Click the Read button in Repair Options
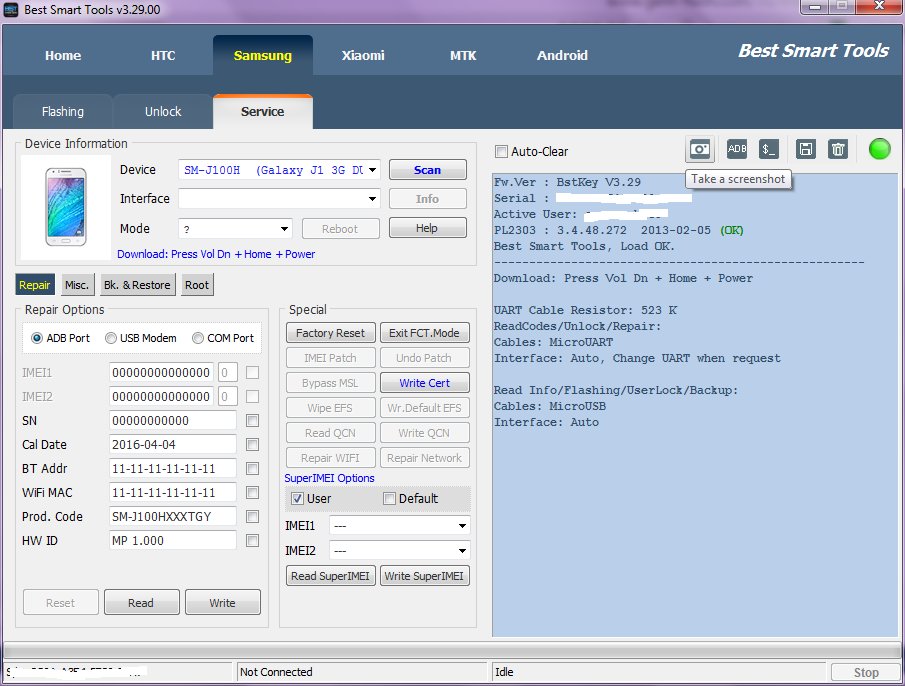This screenshot has height=686, width=905. pos(141,602)
